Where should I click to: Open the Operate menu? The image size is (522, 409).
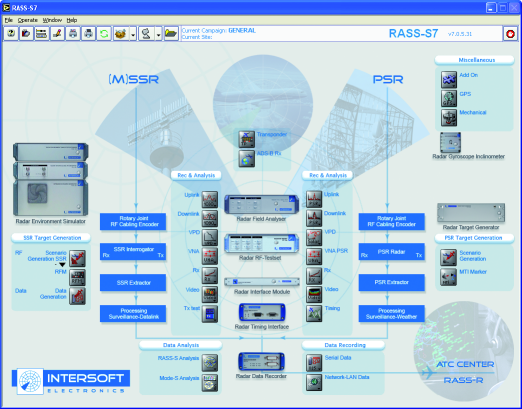[x=28, y=20]
